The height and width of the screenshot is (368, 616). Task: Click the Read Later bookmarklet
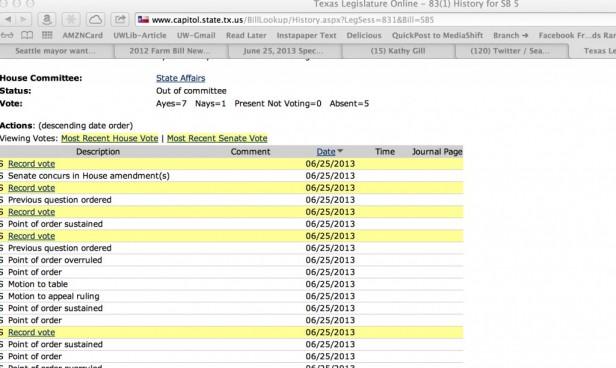pos(246,35)
